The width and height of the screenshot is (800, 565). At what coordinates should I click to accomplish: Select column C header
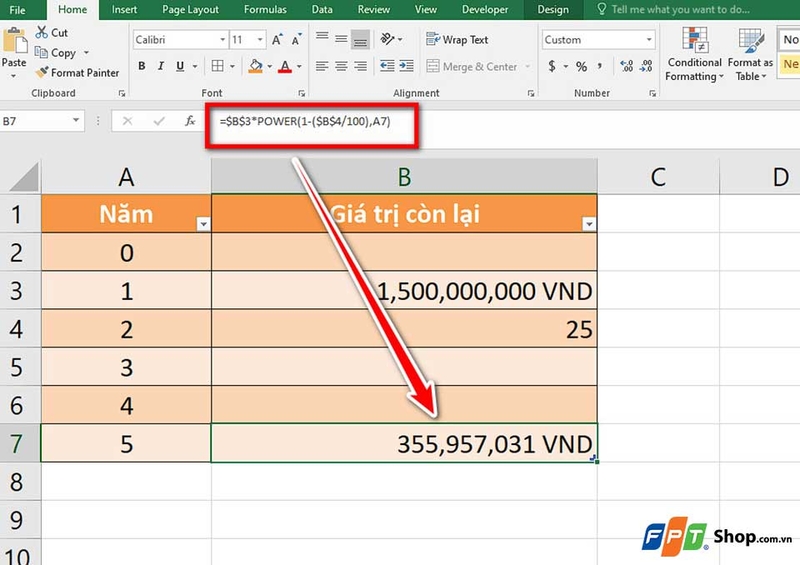coord(658,177)
